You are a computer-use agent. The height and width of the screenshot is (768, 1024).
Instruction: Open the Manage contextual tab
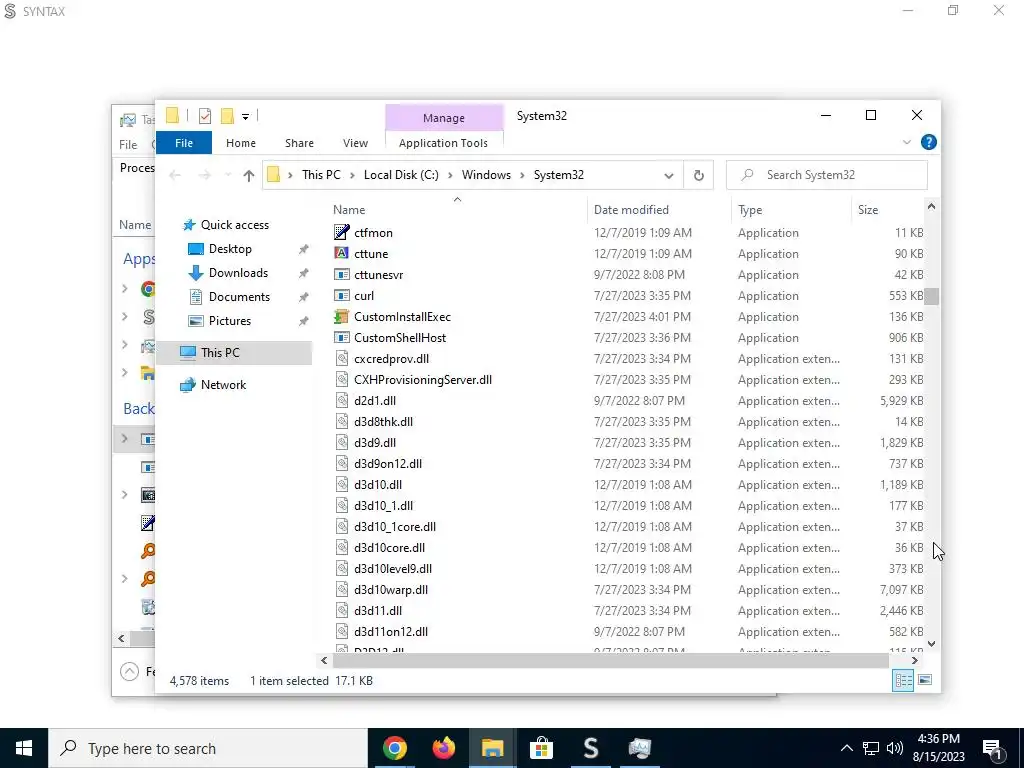[x=444, y=118]
